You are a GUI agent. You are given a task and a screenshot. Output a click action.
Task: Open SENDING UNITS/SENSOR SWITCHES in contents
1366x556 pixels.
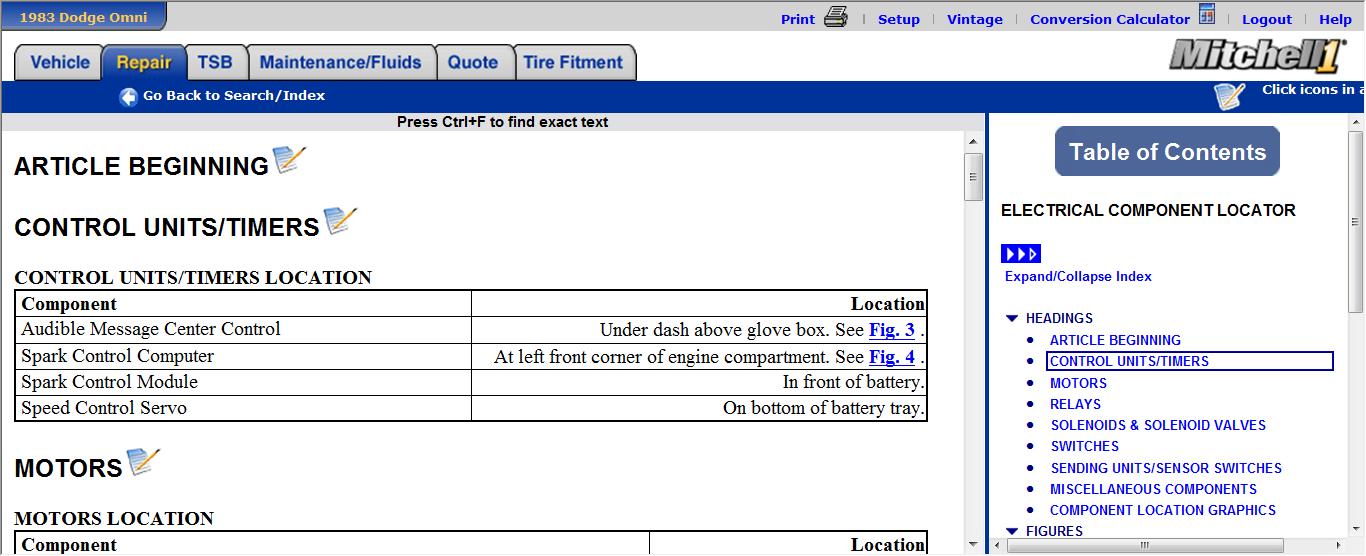1166,468
